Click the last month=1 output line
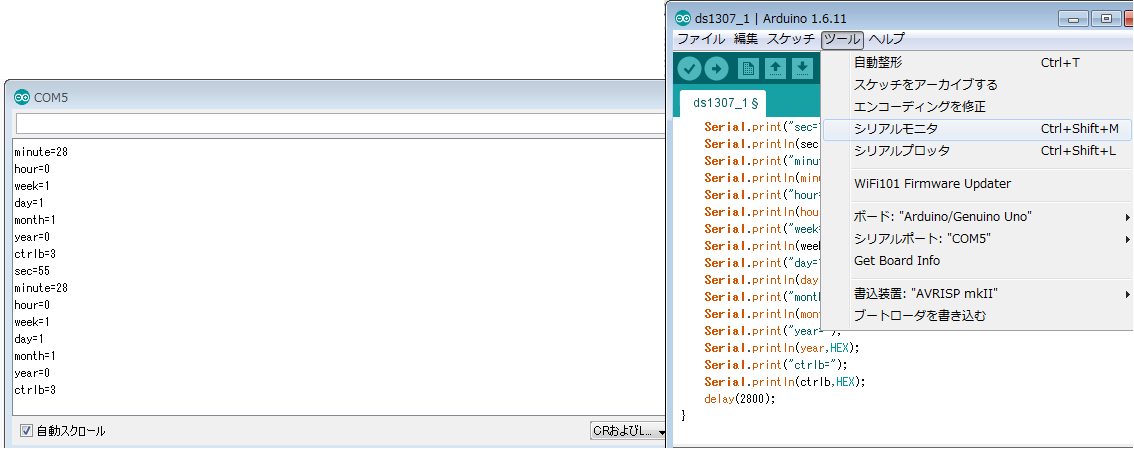This screenshot has height=449, width=1134. point(35,356)
